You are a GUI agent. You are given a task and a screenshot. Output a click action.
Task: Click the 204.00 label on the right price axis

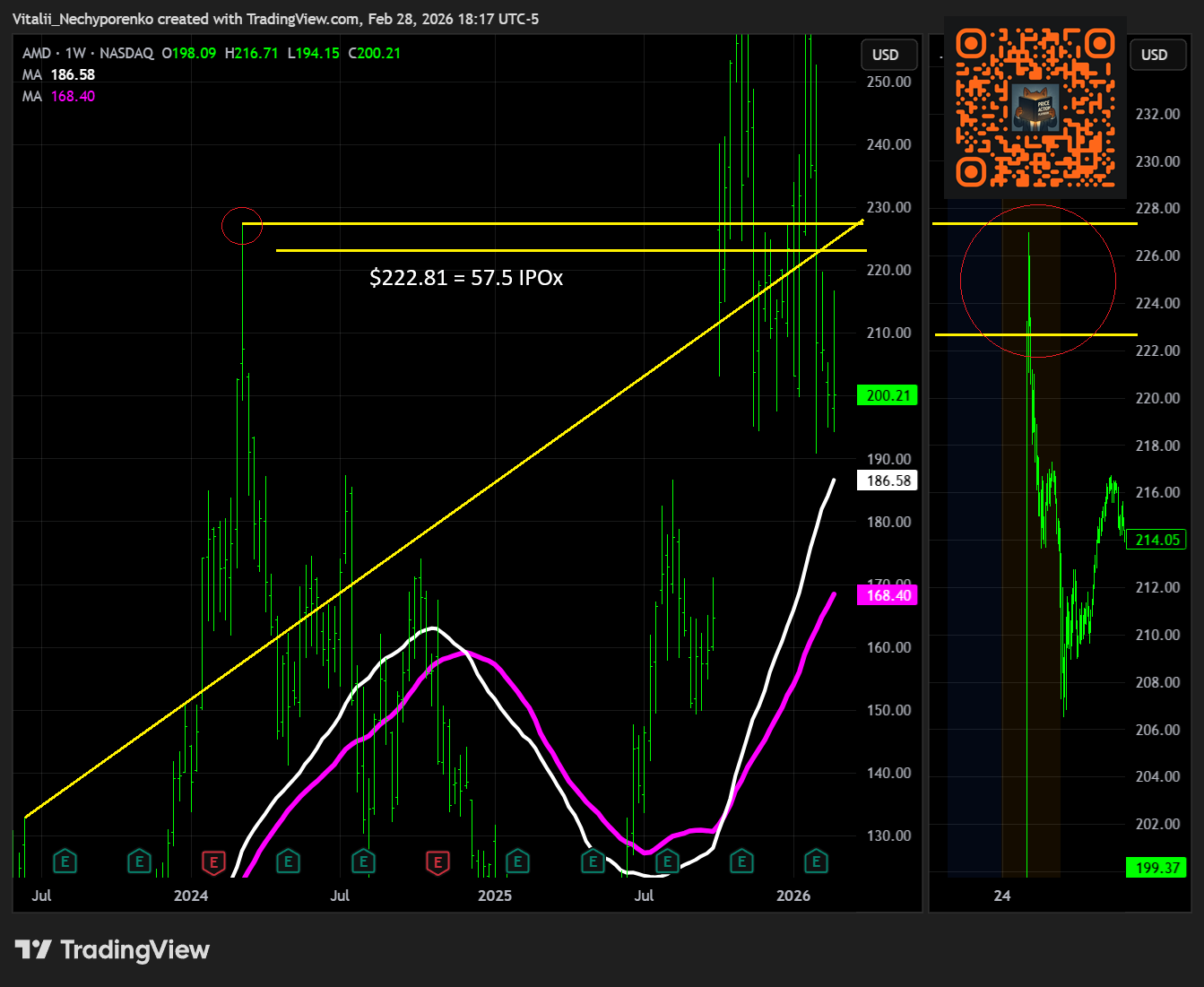tap(1157, 776)
